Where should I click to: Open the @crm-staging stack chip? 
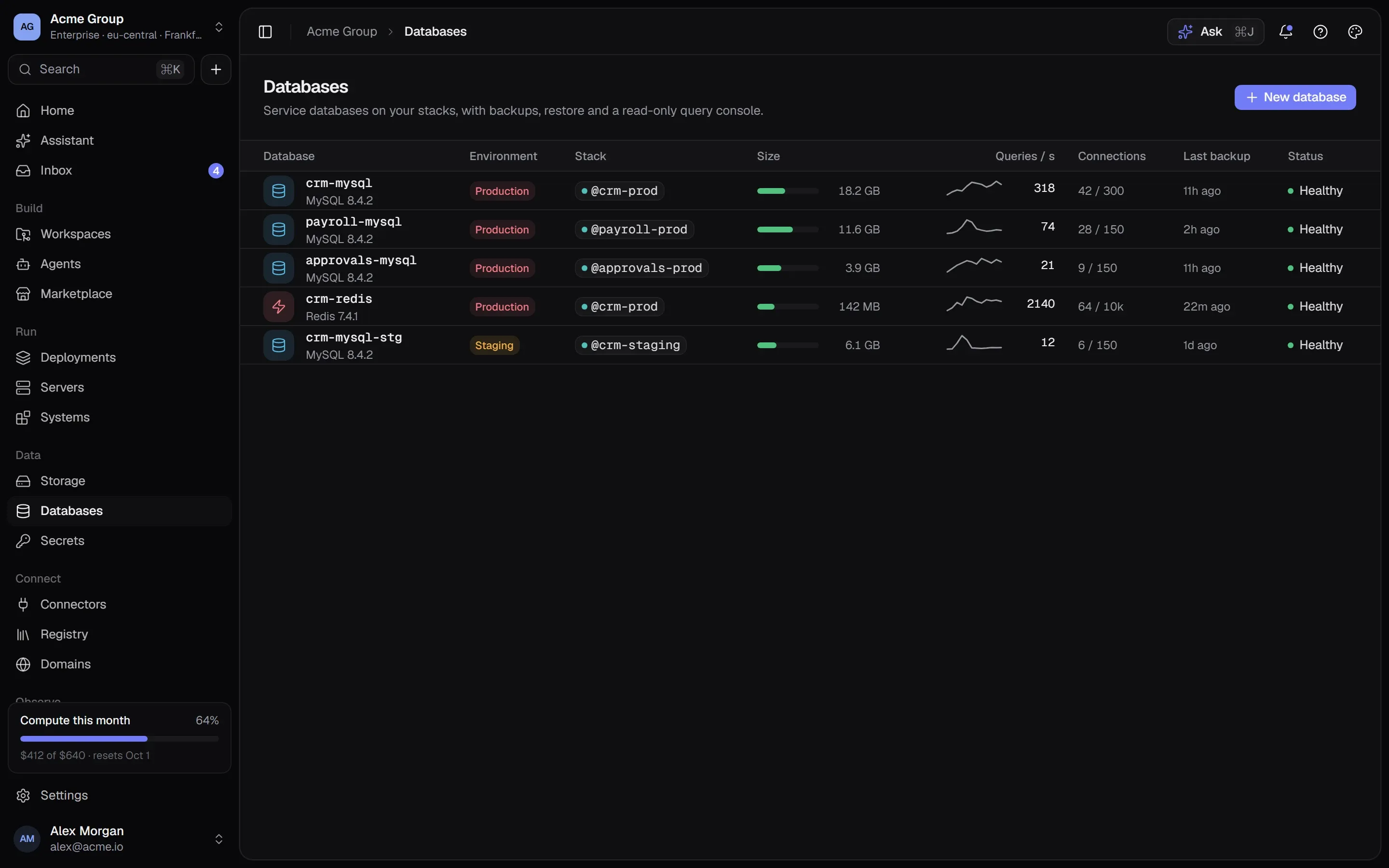click(x=630, y=345)
